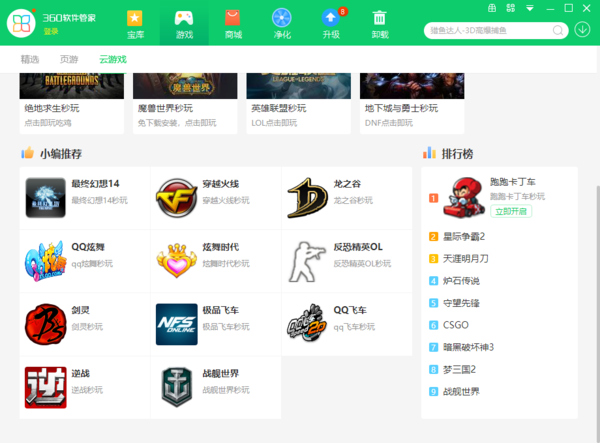The height and width of the screenshot is (443, 600).
Task: Click the 剑灵秒玩 subtitle
Action: (87, 326)
